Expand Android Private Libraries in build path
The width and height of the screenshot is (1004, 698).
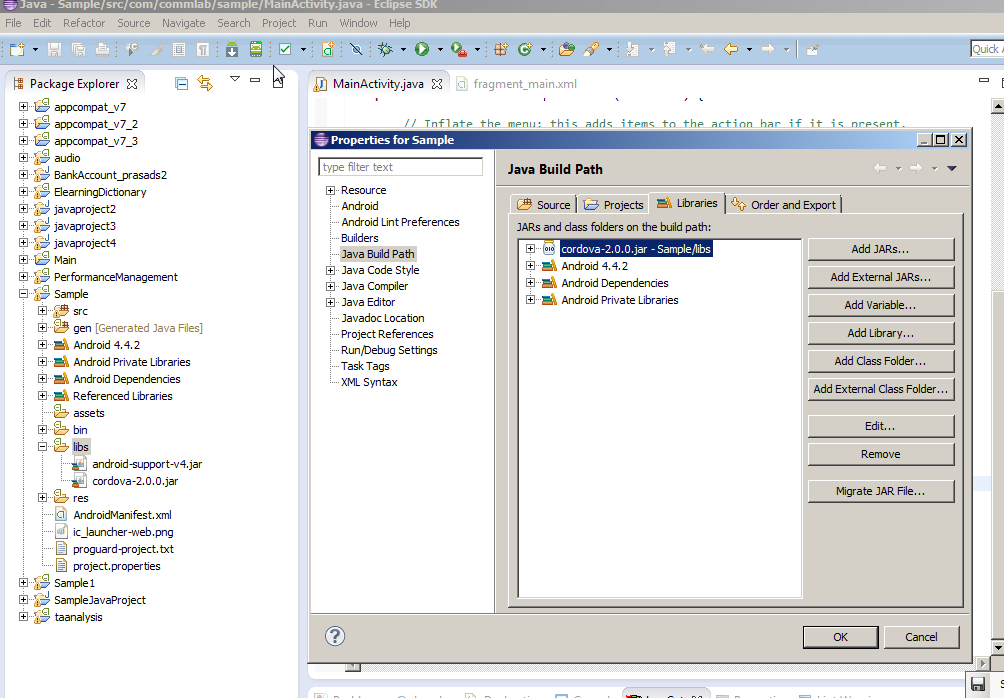coord(530,300)
